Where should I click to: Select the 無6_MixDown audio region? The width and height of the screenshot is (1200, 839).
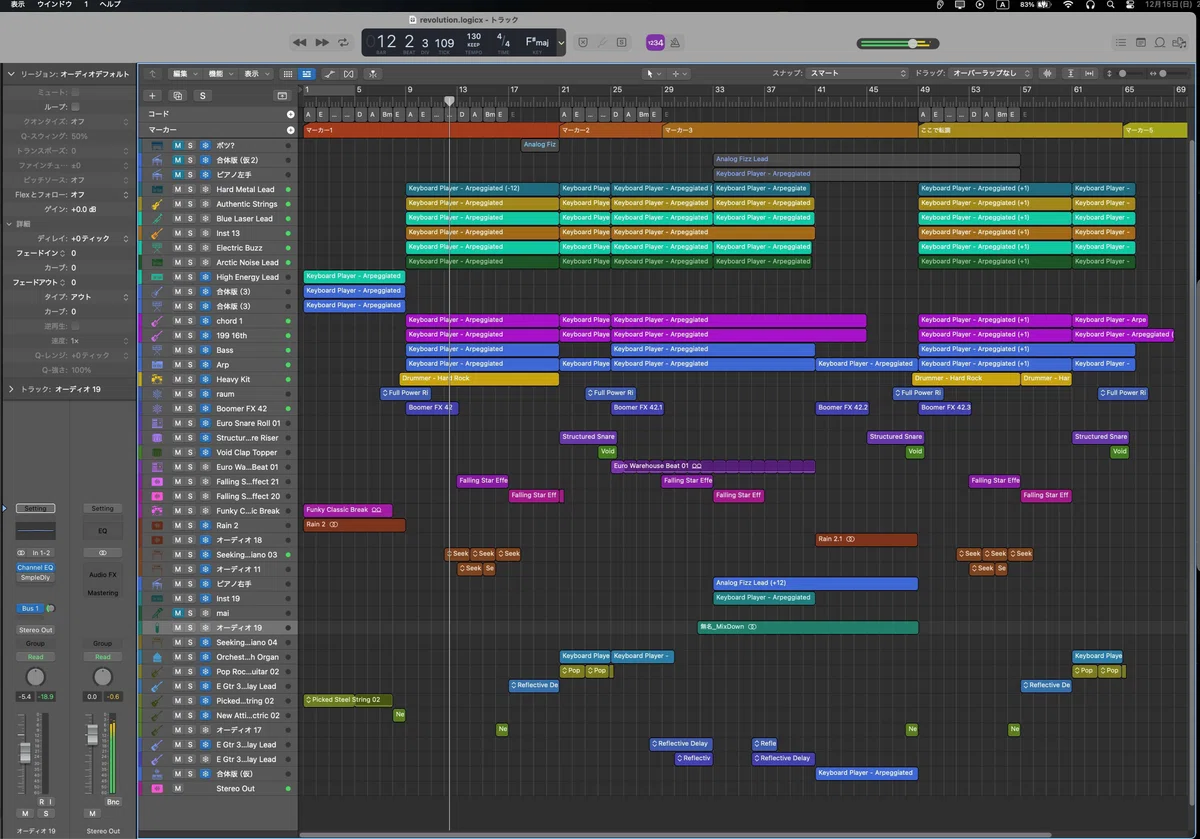click(808, 627)
